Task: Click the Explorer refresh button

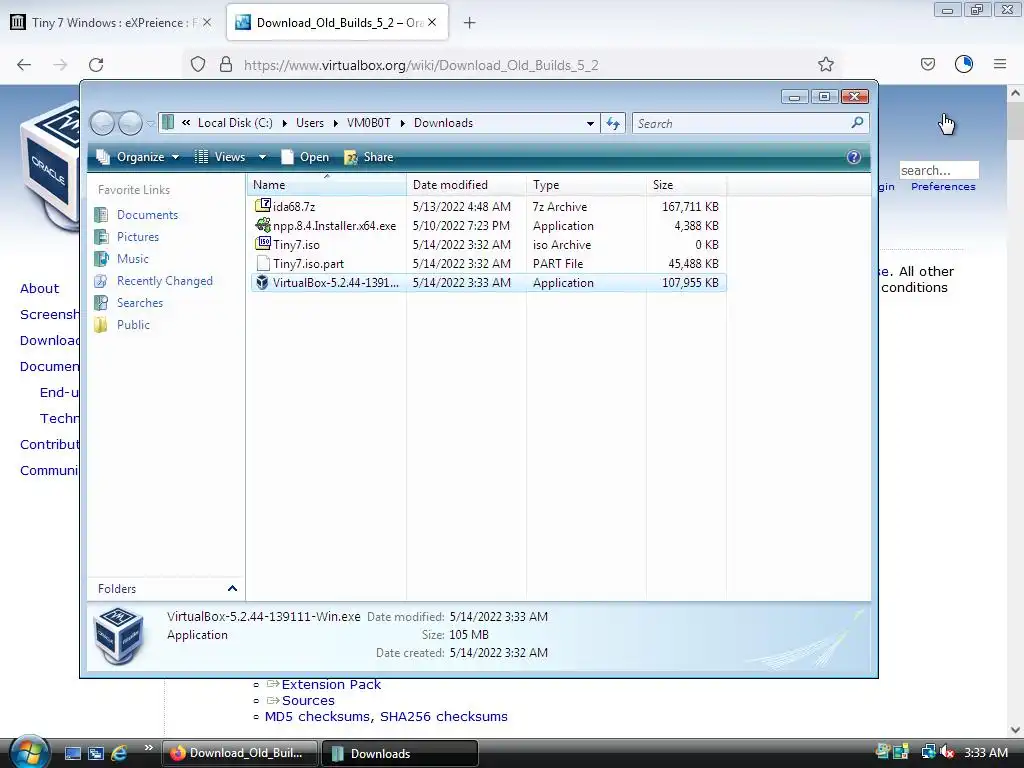Action: coord(613,123)
